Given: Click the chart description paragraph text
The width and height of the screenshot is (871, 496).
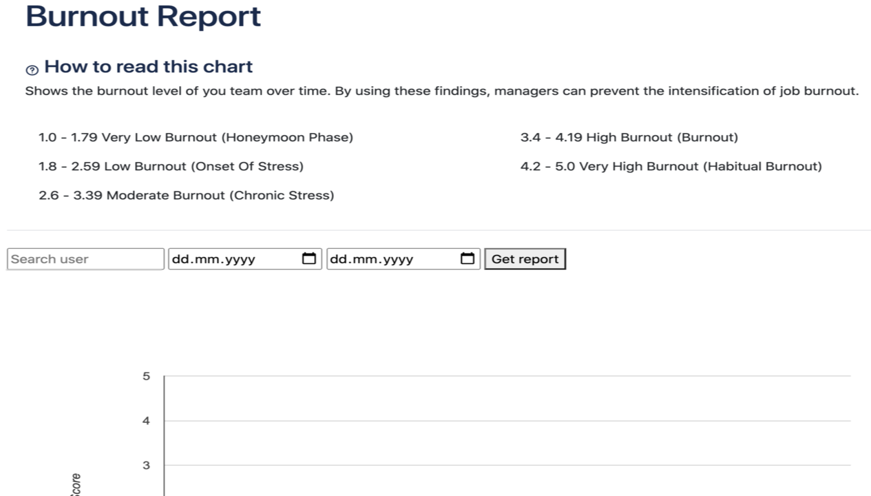Looking at the screenshot, I should click(x=441, y=91).
